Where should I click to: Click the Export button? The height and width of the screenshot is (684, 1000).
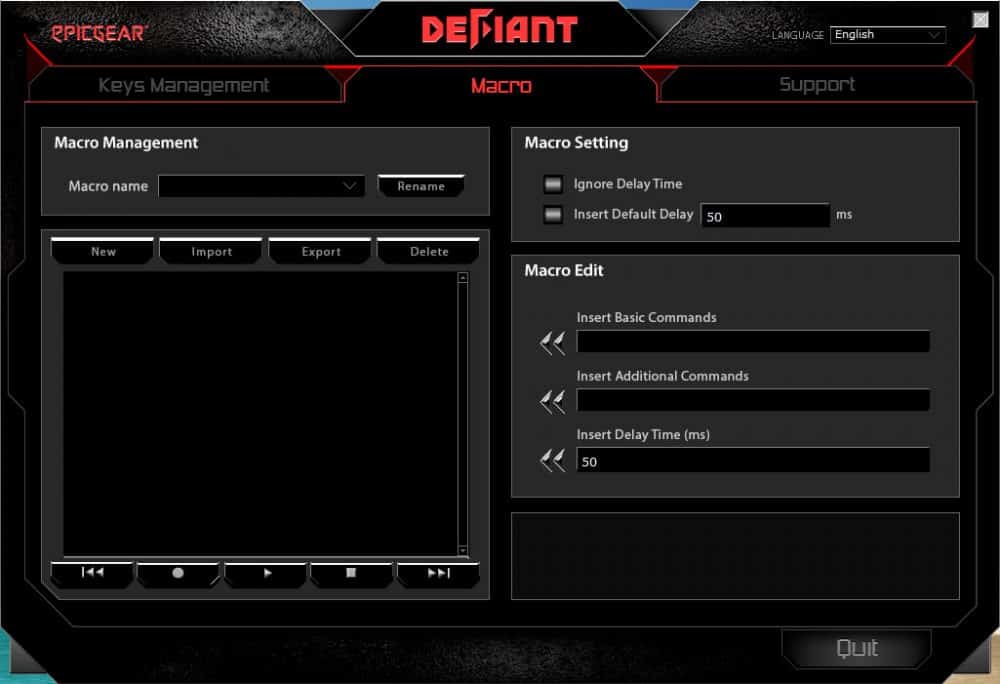point(320,251)
